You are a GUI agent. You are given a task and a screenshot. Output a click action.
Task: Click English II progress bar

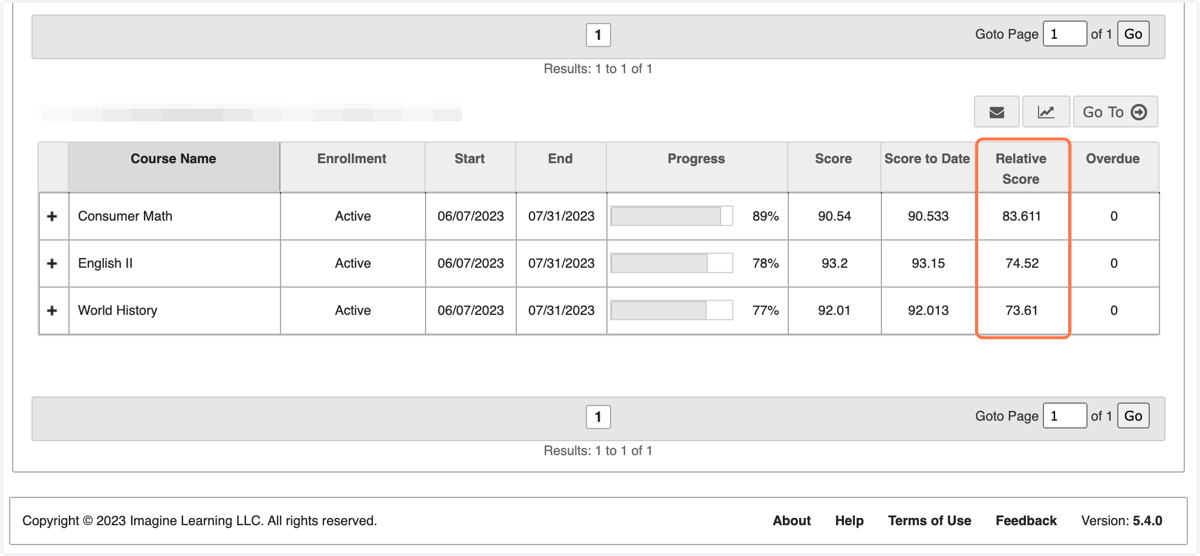(672, 263)
